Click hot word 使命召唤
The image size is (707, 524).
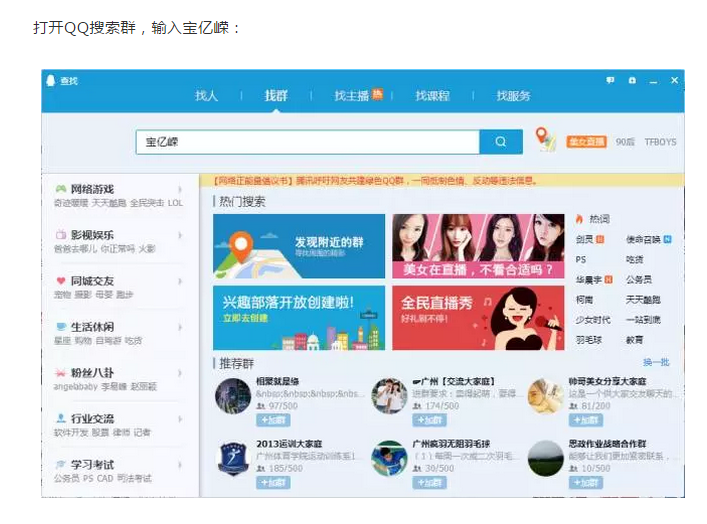point(643,239)
